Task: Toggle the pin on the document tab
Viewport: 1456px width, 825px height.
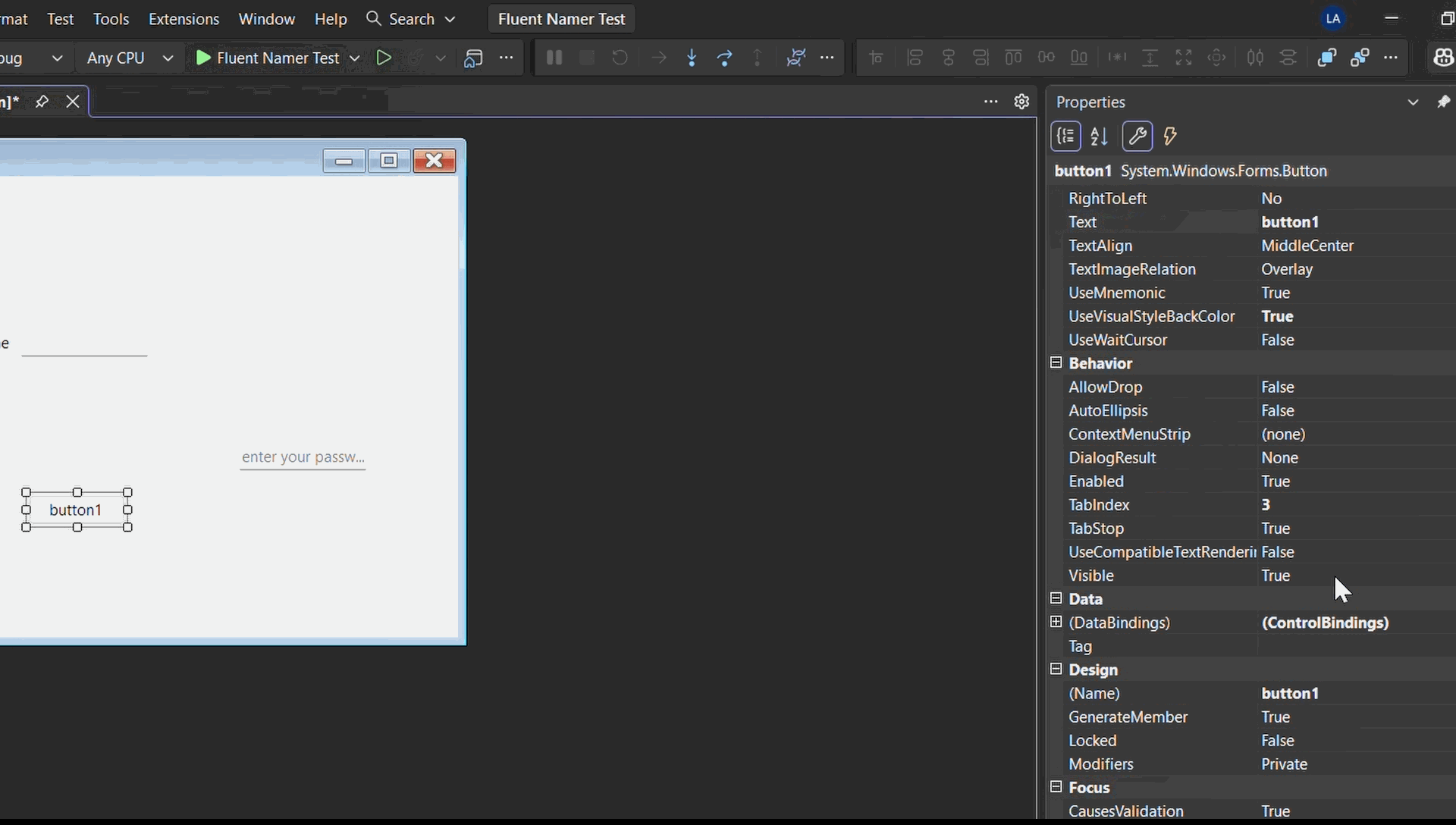Action: click(42, 102)
